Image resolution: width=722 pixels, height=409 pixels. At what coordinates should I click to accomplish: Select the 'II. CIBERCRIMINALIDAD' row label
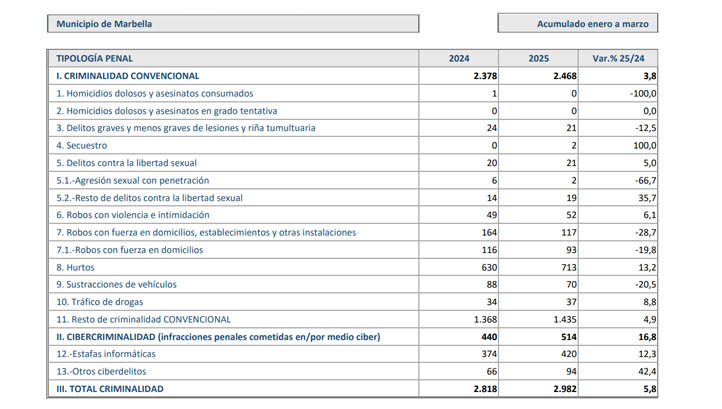click(218, 337)
